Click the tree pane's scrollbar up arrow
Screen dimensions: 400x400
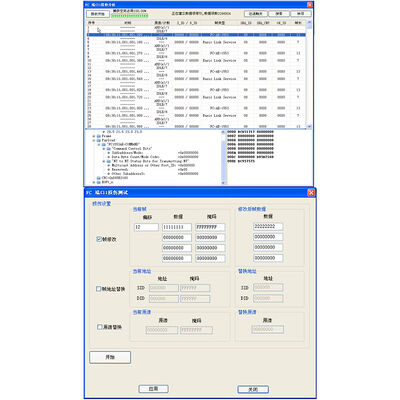tap(223, 132)
